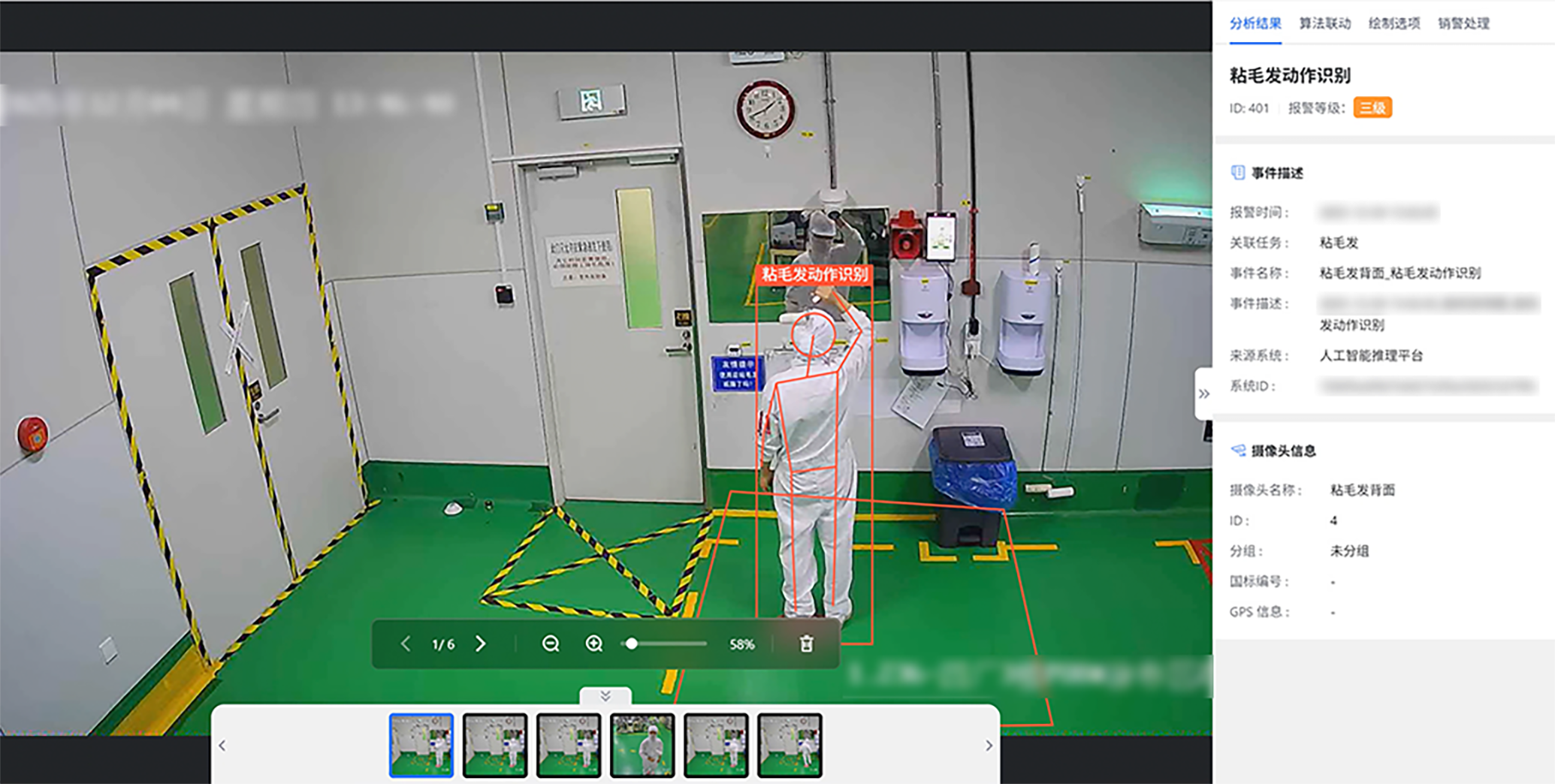
Task: Switch to the 销警处理 tab
Action: click(1463, 23)
